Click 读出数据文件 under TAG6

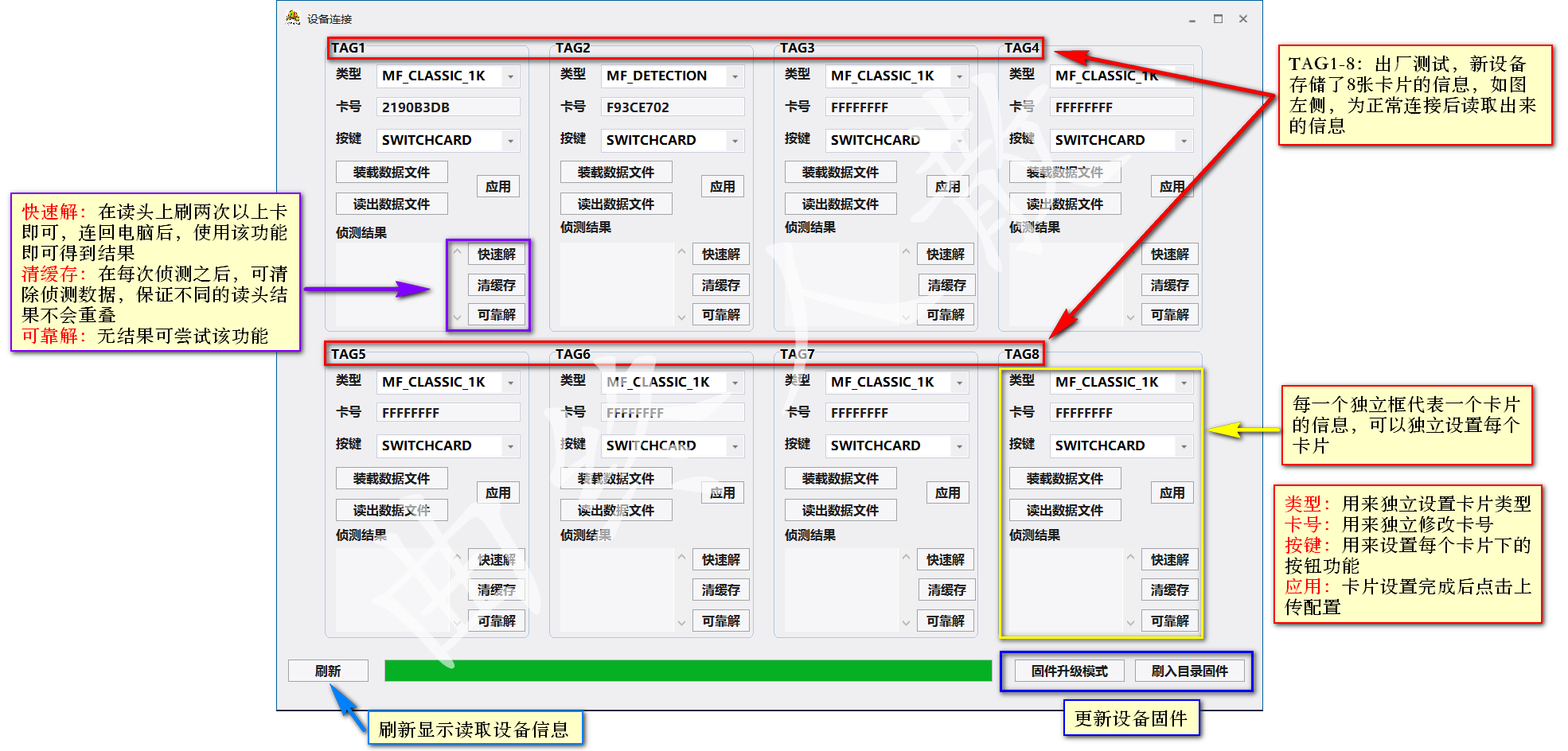click(x=615, y=509)
